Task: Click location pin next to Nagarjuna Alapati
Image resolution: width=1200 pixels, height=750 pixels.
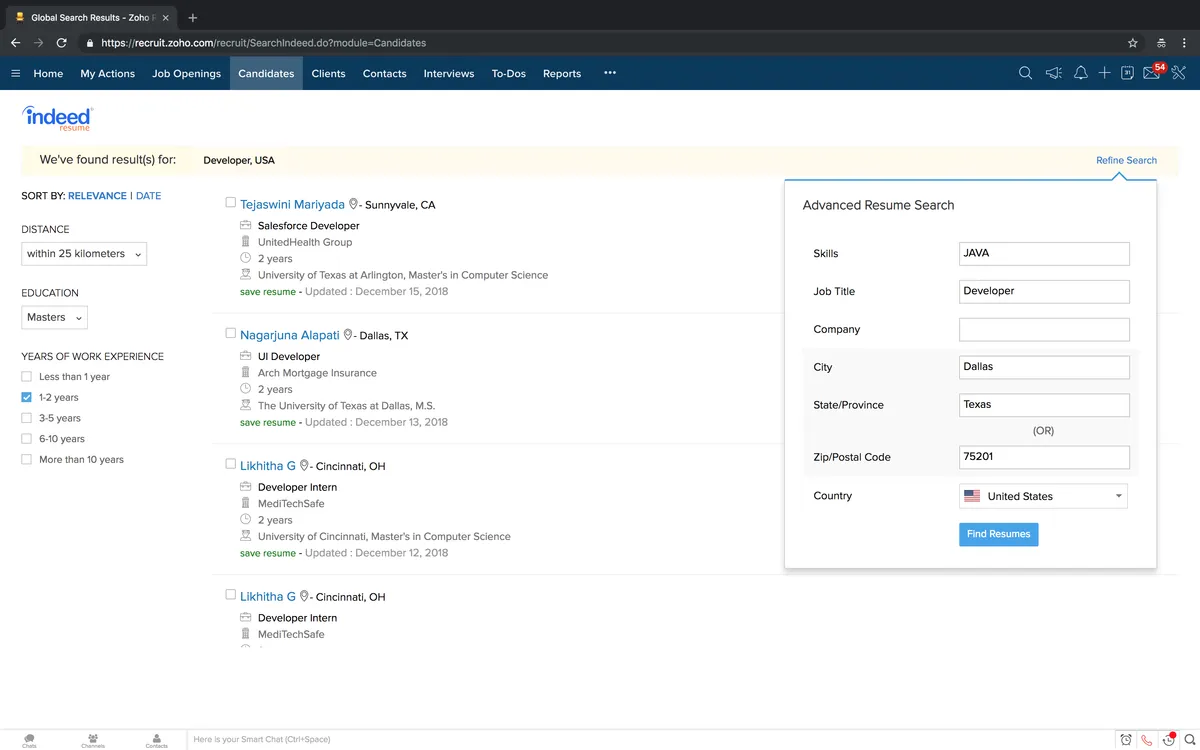Action: coord(348,335)
